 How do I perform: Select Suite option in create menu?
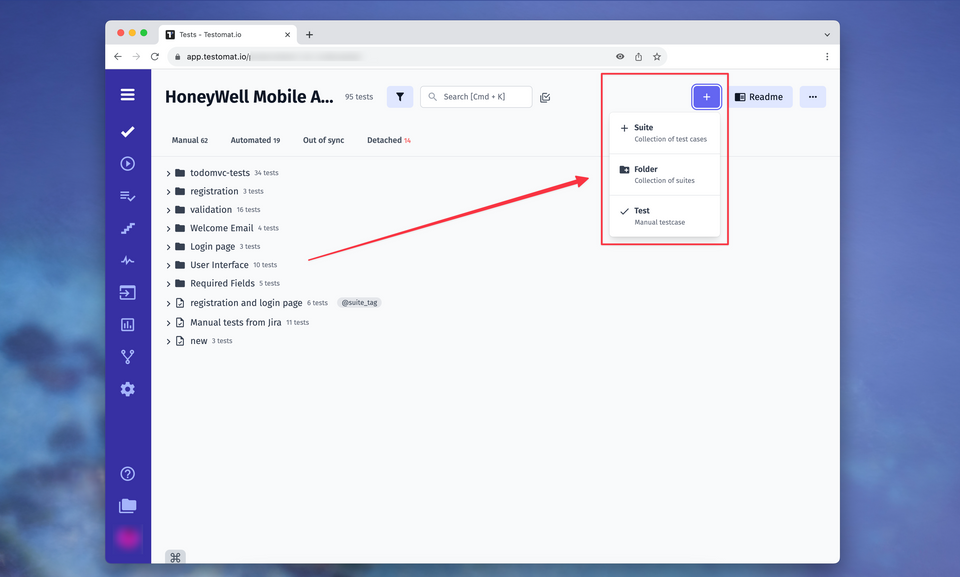pyautogui.click(x=664, y=133)
